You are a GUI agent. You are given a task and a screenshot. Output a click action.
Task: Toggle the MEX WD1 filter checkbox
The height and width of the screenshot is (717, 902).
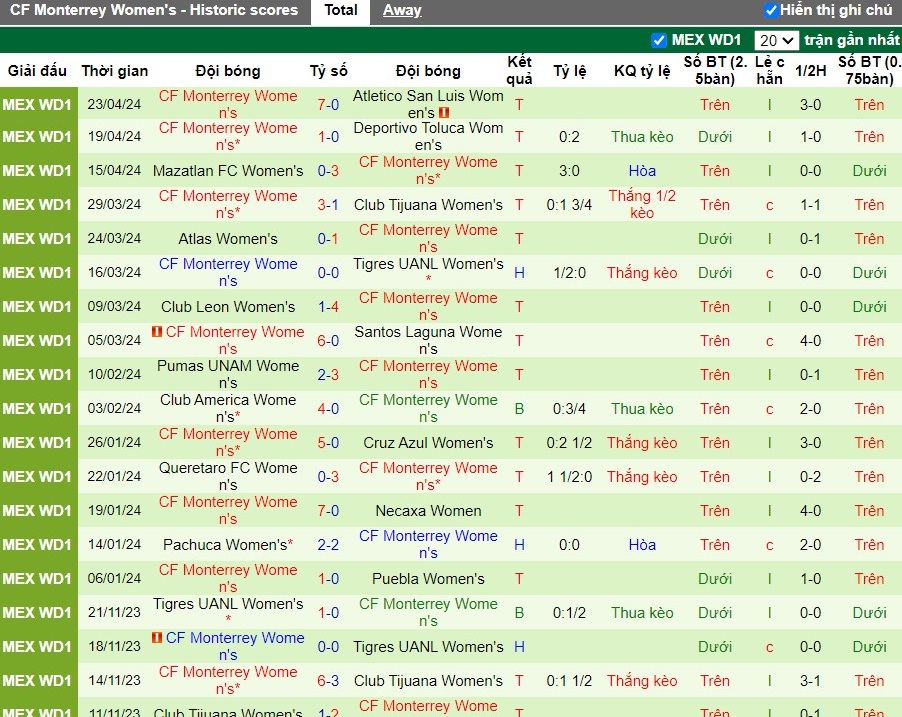pyautogui.click(x=659, y=40)
